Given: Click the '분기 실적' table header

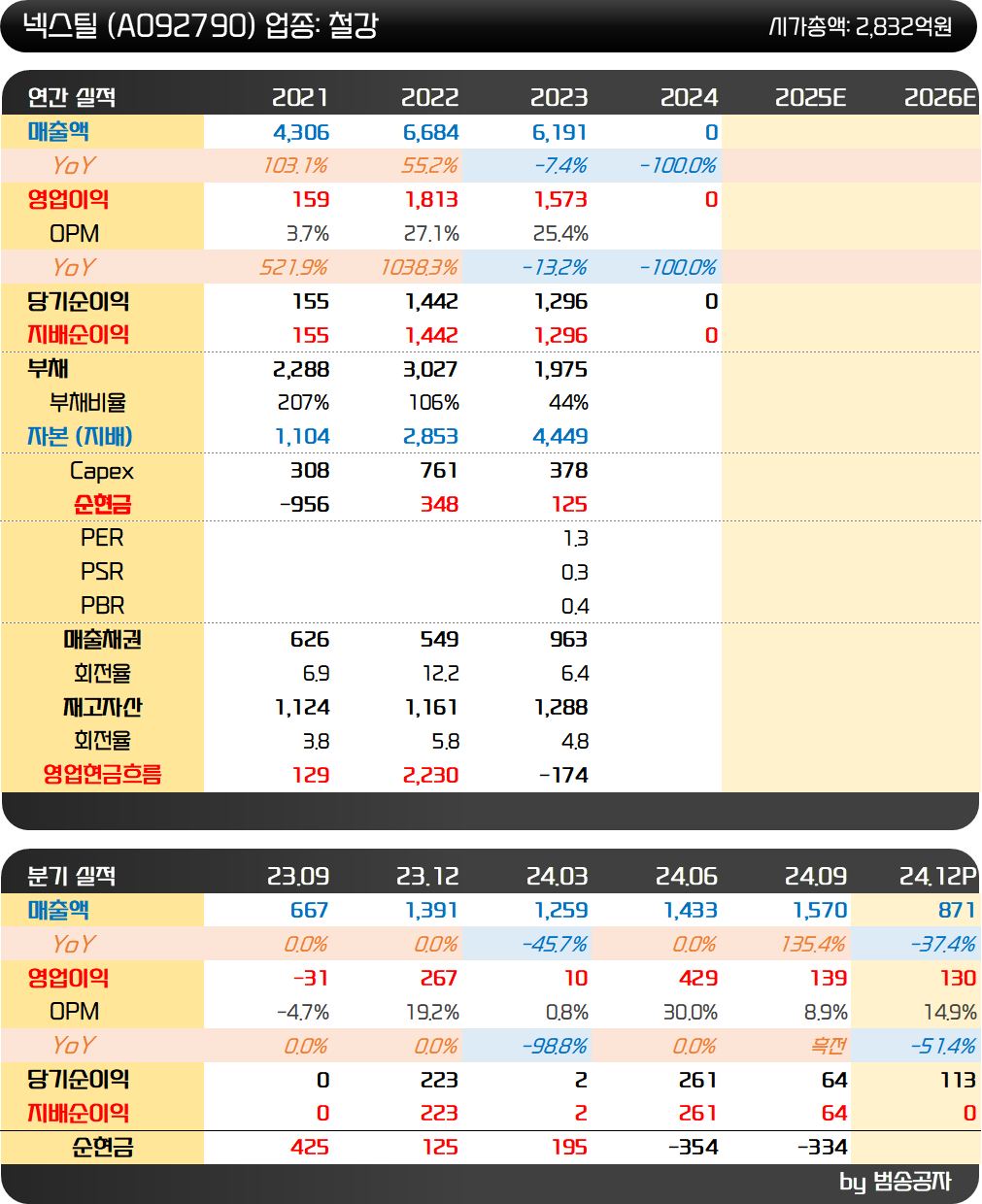Looking at the screenshot, I should [x=72, y=876].
